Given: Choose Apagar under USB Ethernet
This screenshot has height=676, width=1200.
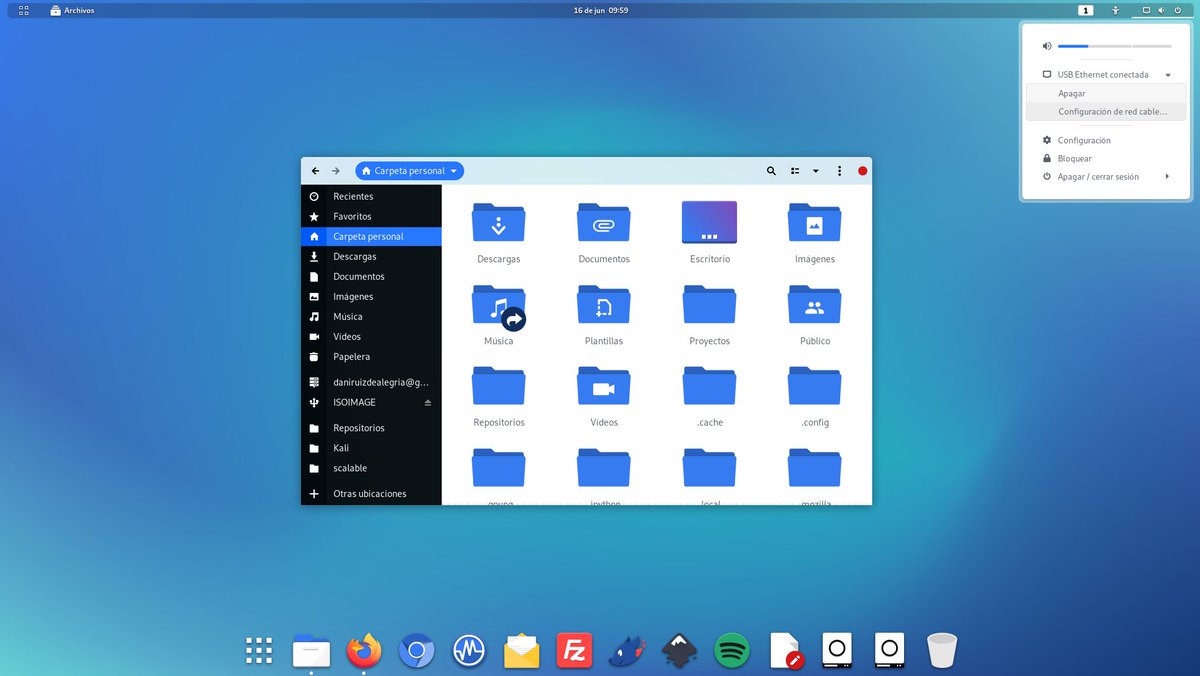Looking at the screenshot, I should click(x=1106, y=93).
